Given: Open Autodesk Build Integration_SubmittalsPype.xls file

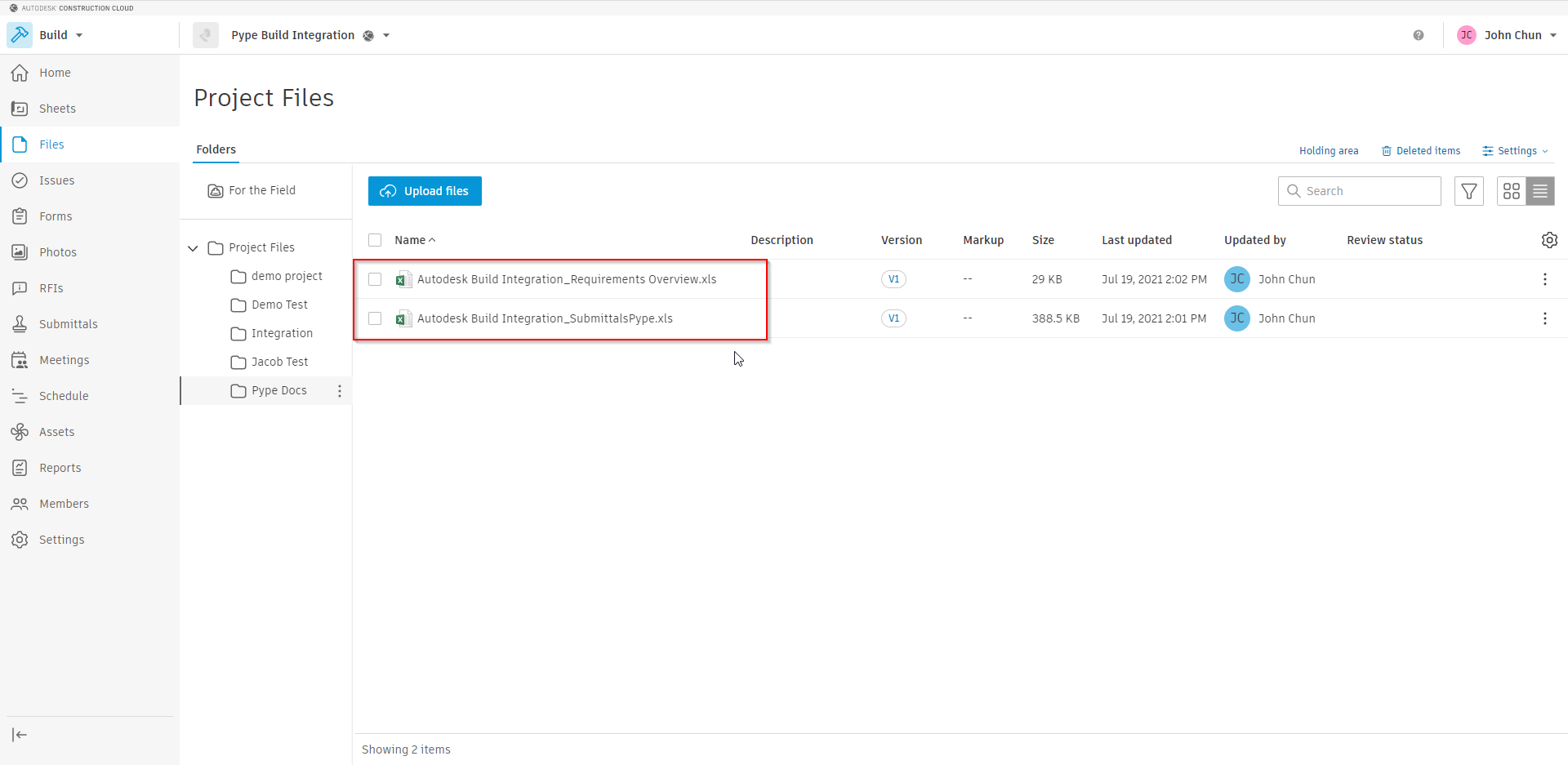Looking at the screenshot, I should point(545,318).
